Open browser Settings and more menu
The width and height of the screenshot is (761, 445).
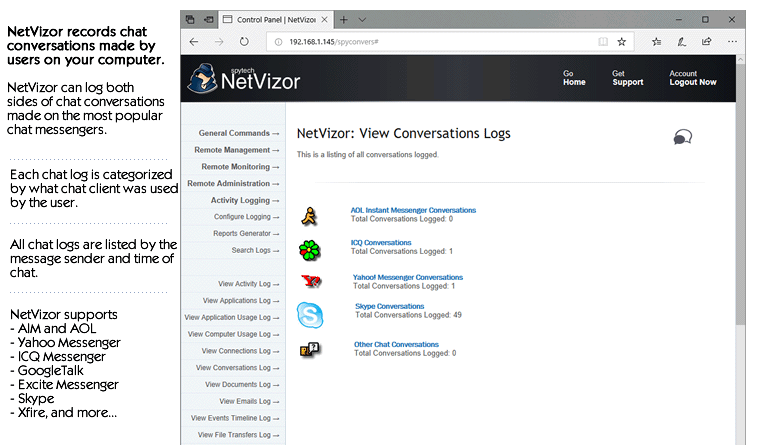click(x=732, y=42)
